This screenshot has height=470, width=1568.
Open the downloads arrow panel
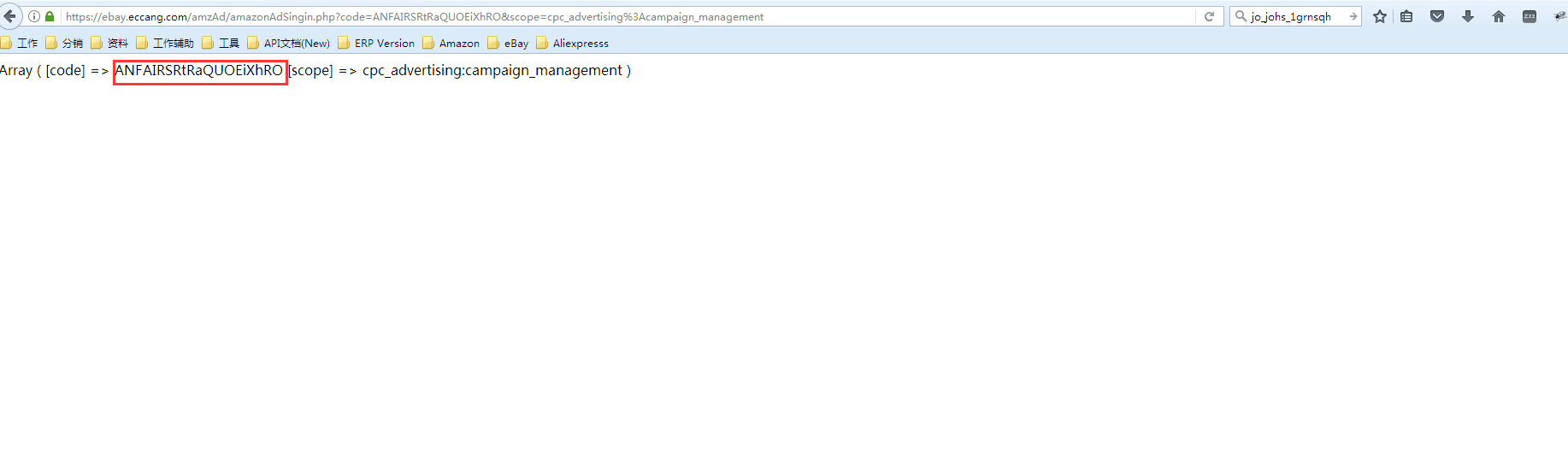point(1468,16)
